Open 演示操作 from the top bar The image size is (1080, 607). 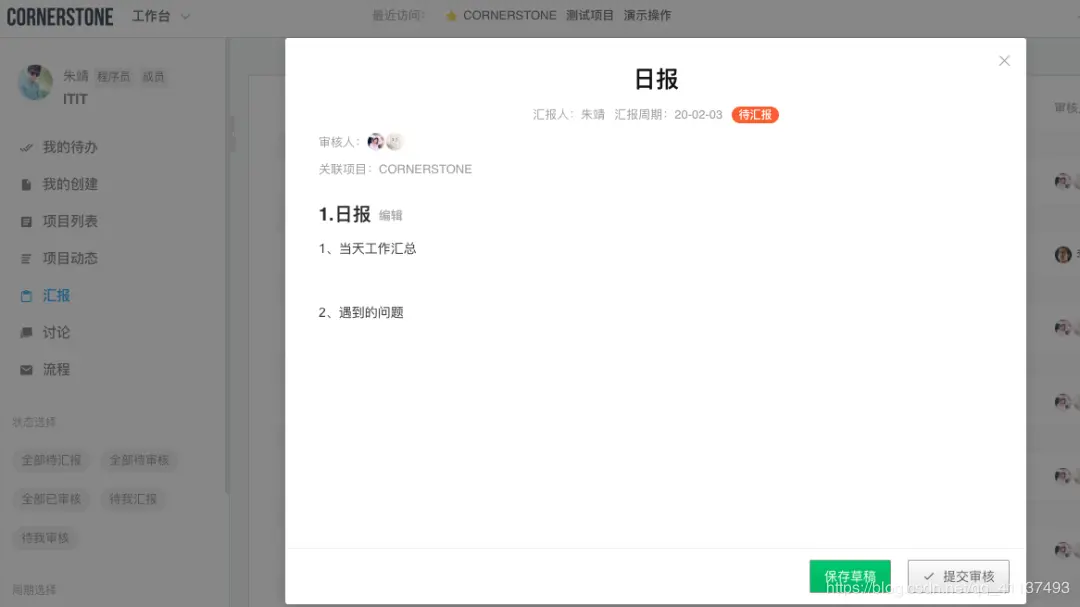tap(647, 15)
